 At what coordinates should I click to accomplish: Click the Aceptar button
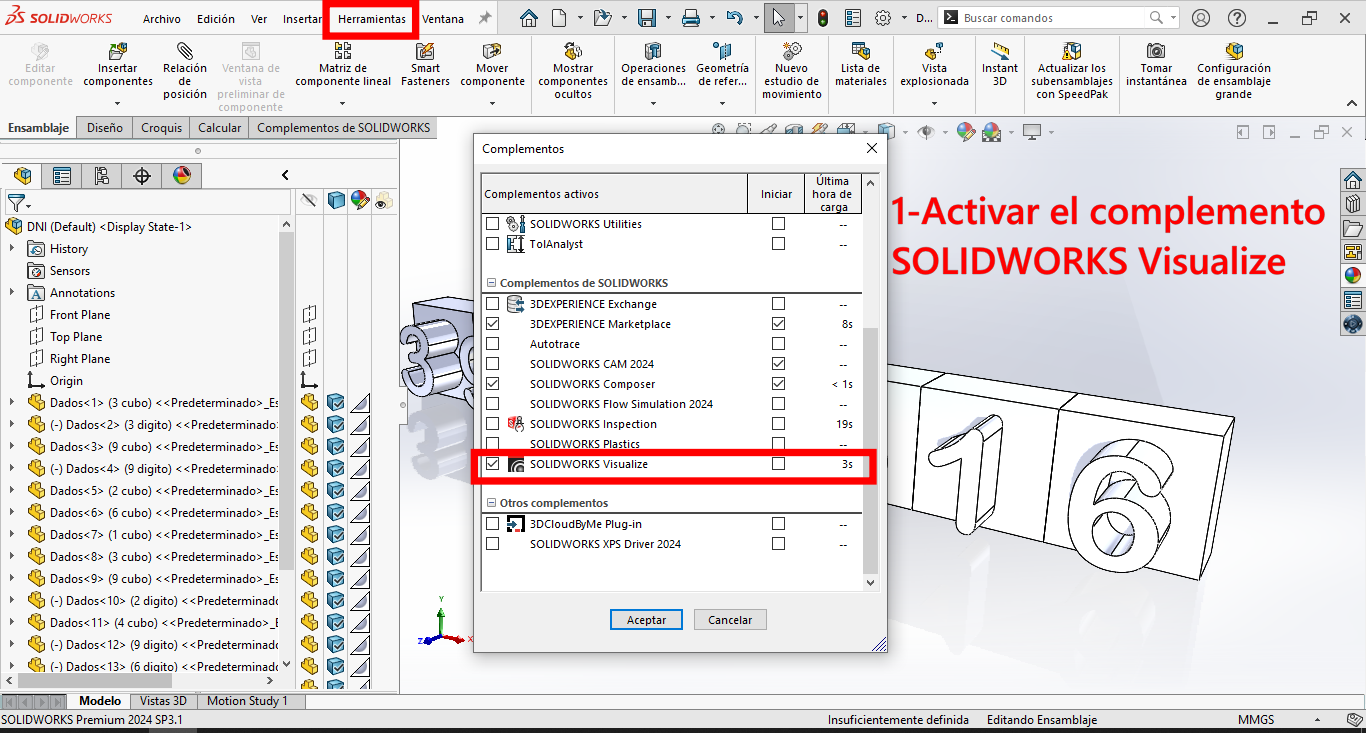tap(646, 620)
